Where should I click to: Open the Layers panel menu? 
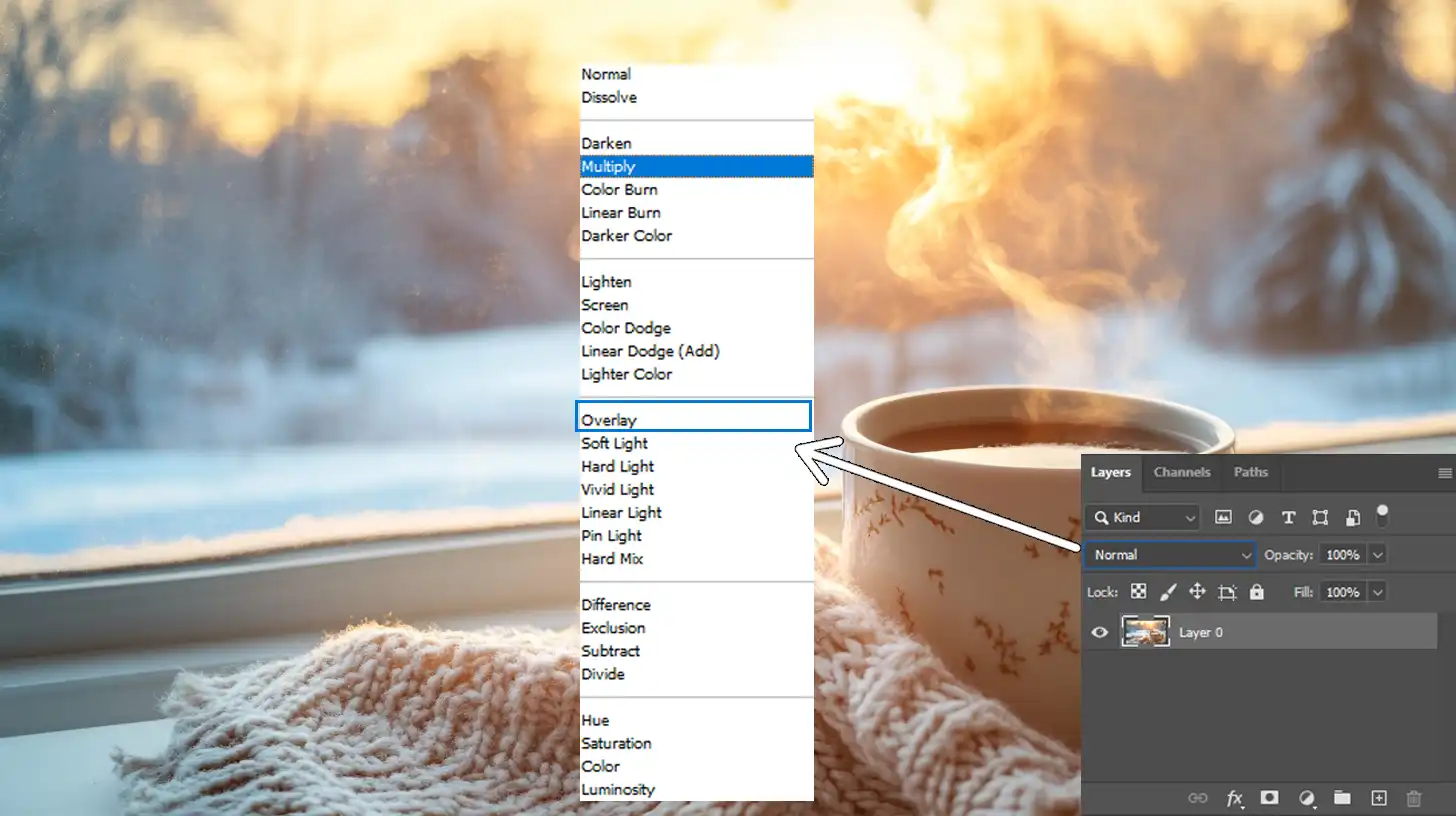coord(1444,472)
